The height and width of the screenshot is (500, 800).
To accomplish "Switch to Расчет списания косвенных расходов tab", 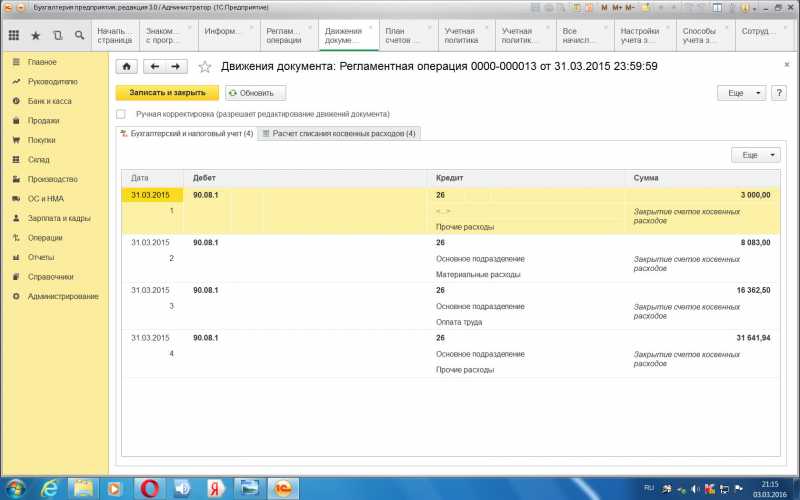I will (x=339, y=134).
